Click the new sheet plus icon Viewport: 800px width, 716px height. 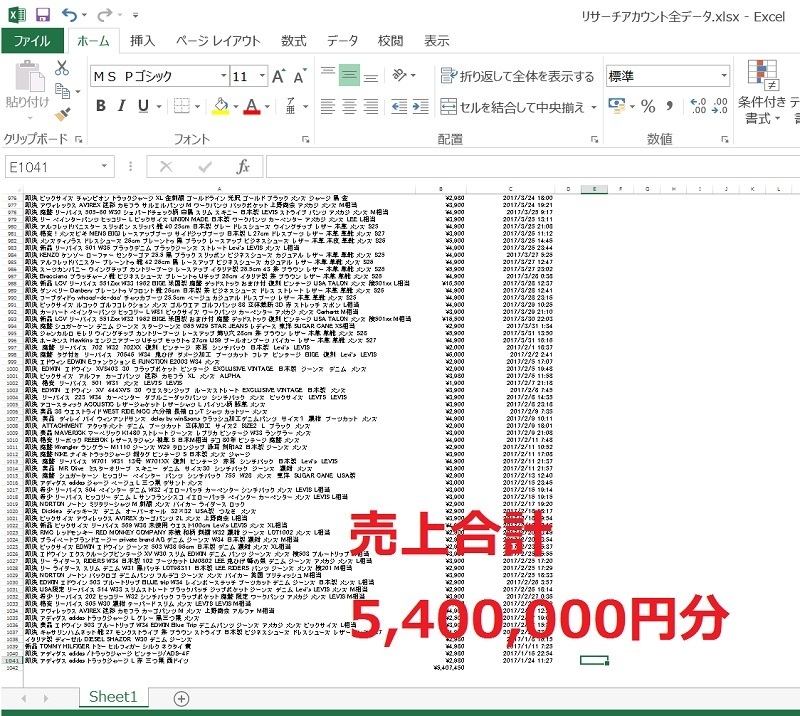click(181, 698)
